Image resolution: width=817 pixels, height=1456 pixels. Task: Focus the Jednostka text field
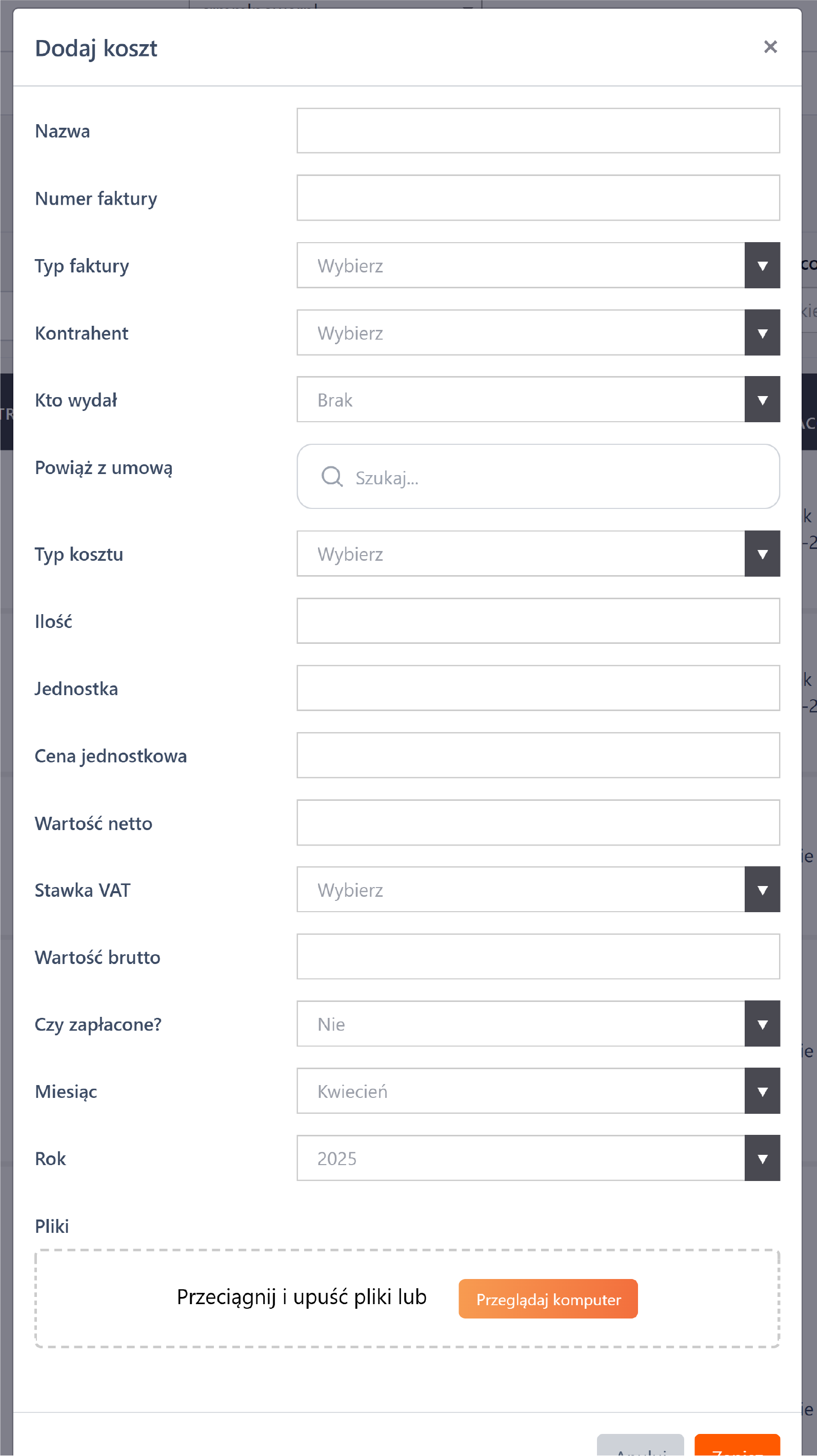point(538,688)
